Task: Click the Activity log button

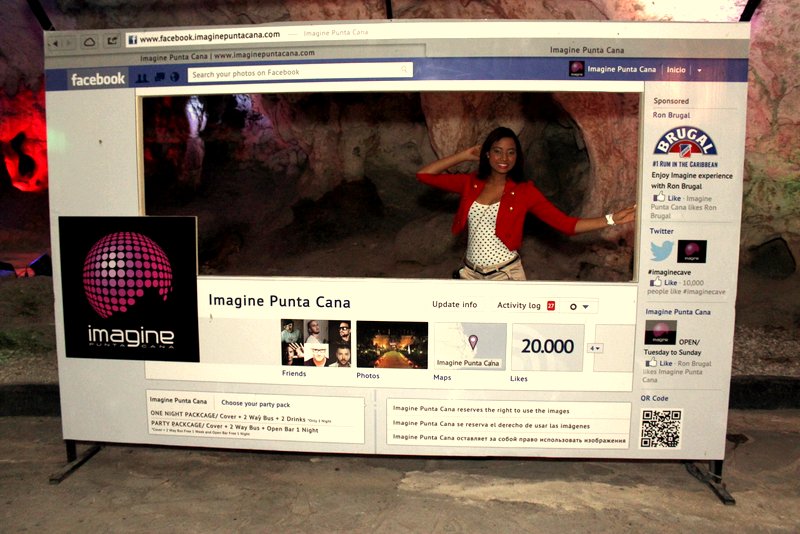Action: (x=519, y=305)
